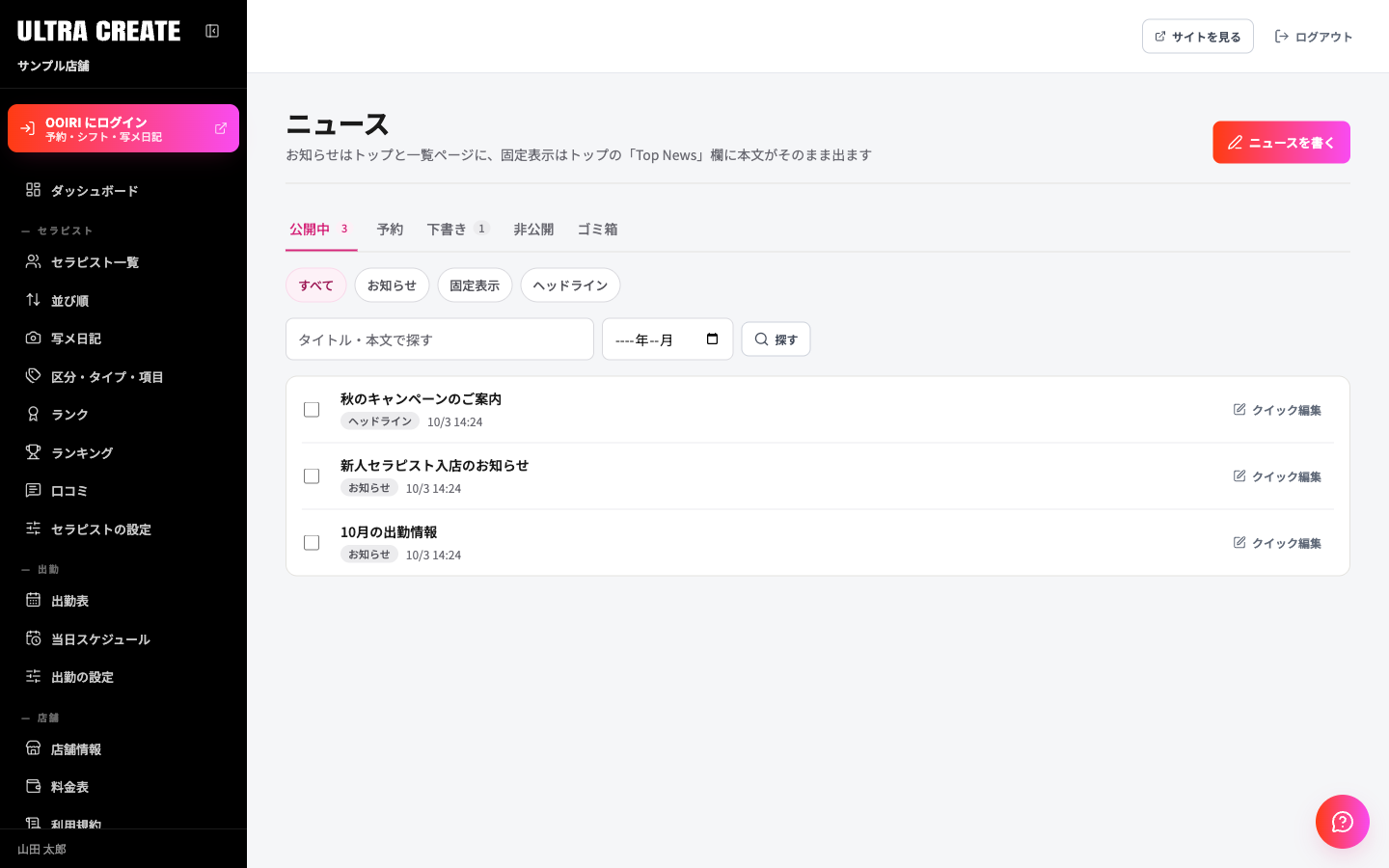
Task: Click the ランキング trophy icon
Action: pyautogui.click(x=33, y=452)
